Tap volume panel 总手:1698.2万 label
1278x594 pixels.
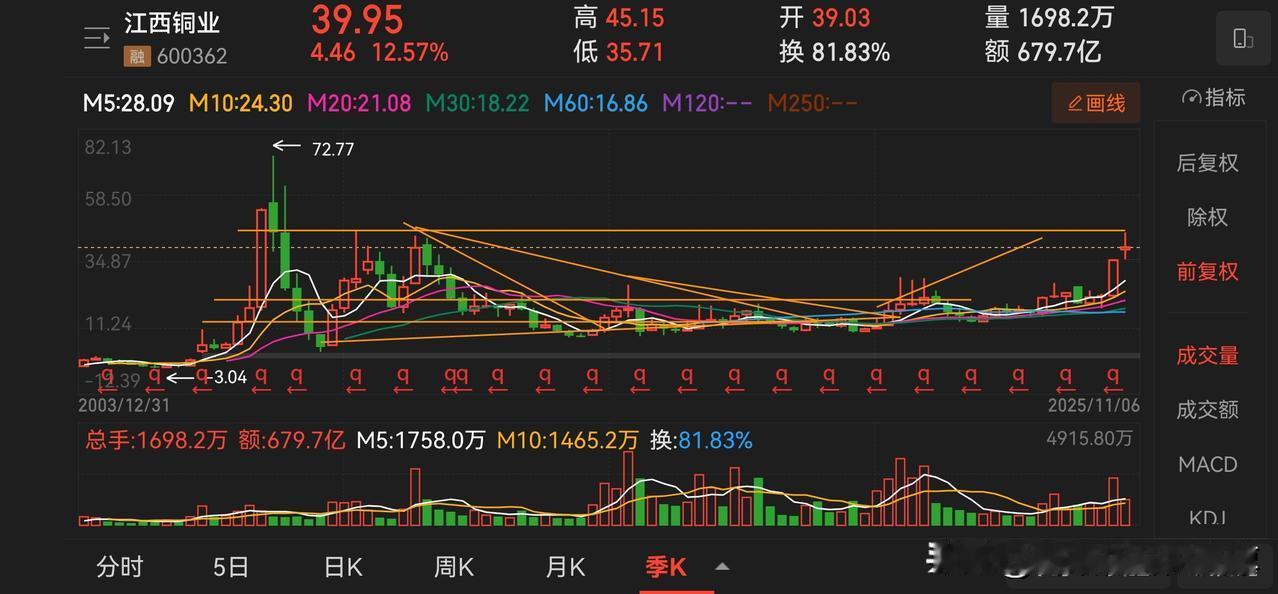(x=156, y=440)
